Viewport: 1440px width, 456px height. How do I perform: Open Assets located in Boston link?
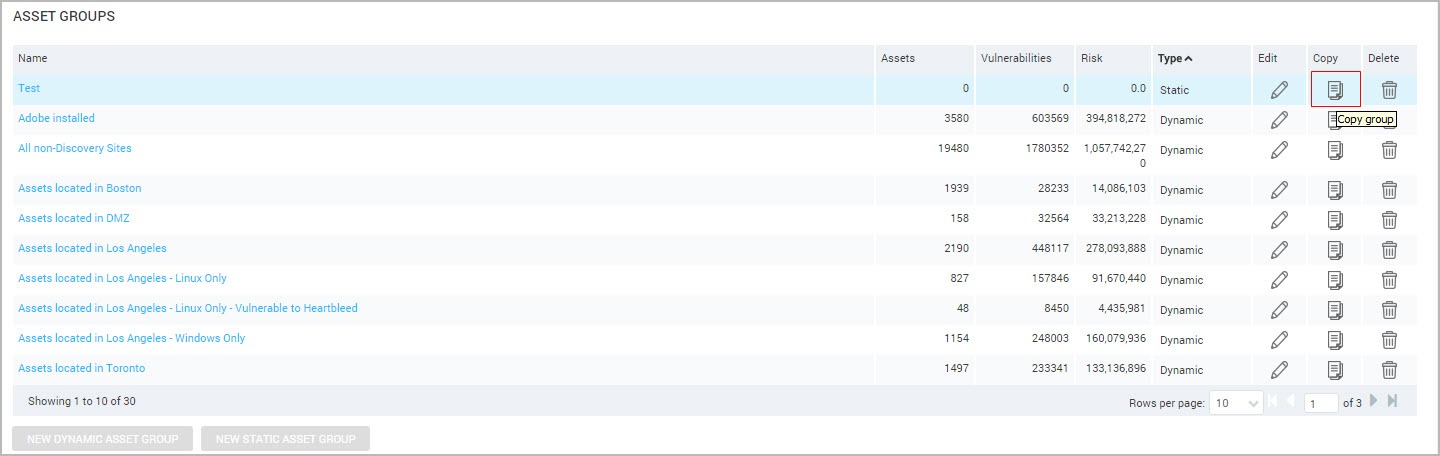80,188
